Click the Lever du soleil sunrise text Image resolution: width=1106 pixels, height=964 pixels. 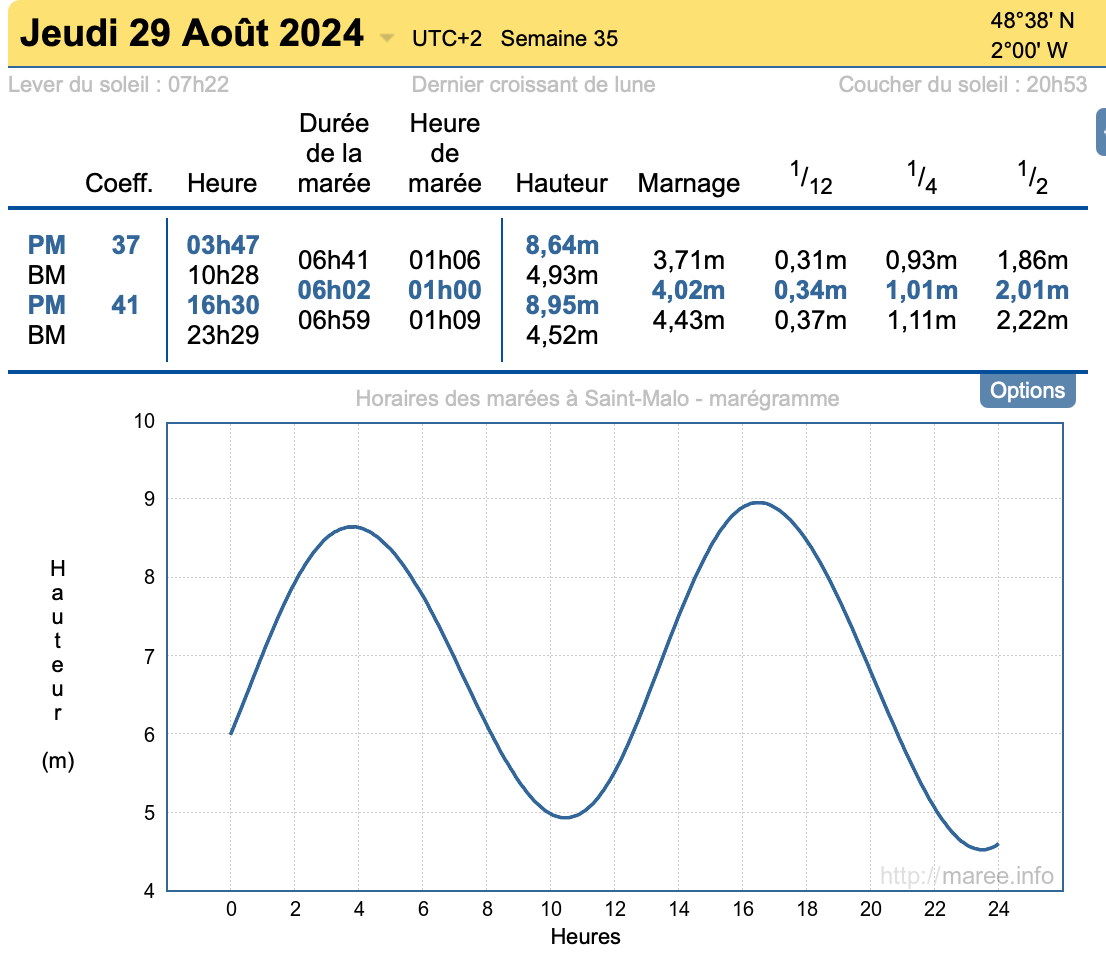tap(118, 84)
